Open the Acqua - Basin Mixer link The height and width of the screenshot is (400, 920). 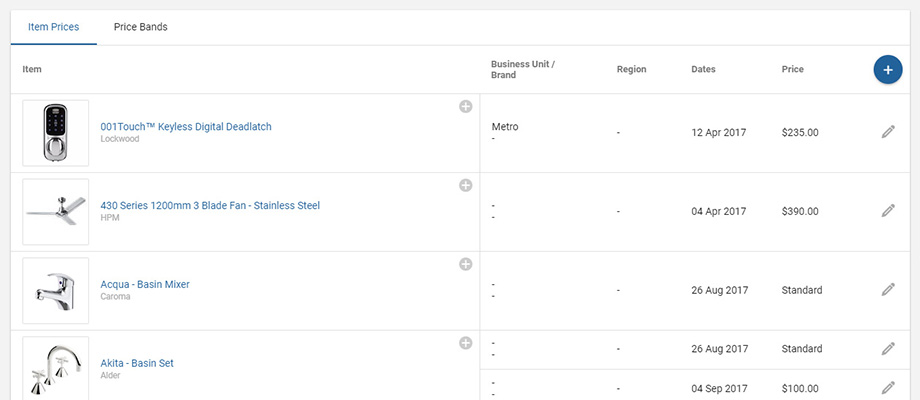coord(145,285)
